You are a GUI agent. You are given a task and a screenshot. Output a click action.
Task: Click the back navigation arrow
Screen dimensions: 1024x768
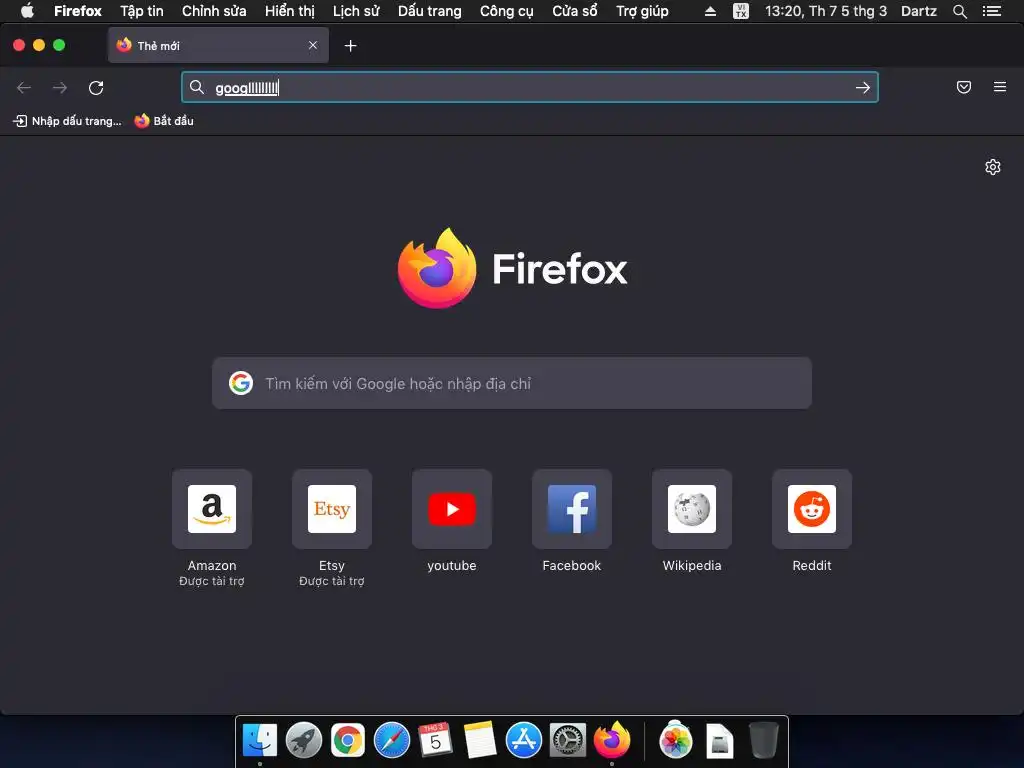pyautogui.click(x=24, y=88)
